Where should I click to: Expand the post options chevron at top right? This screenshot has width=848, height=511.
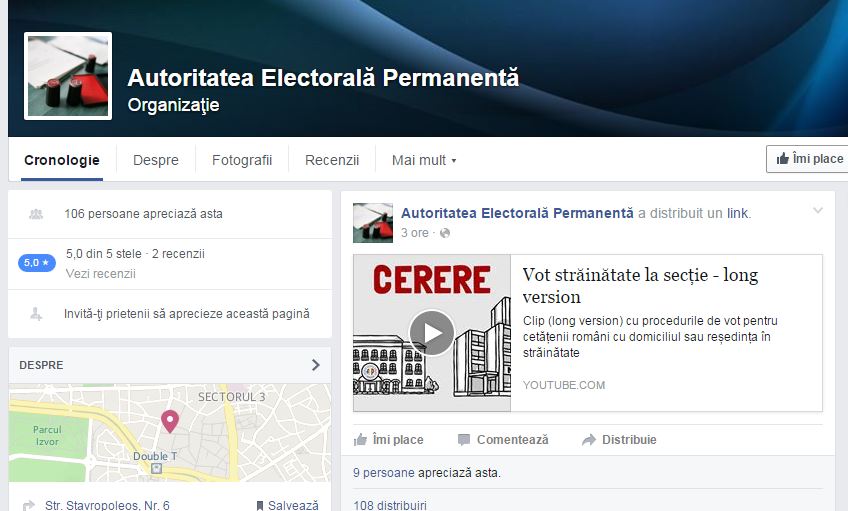(x=818, y=210)
